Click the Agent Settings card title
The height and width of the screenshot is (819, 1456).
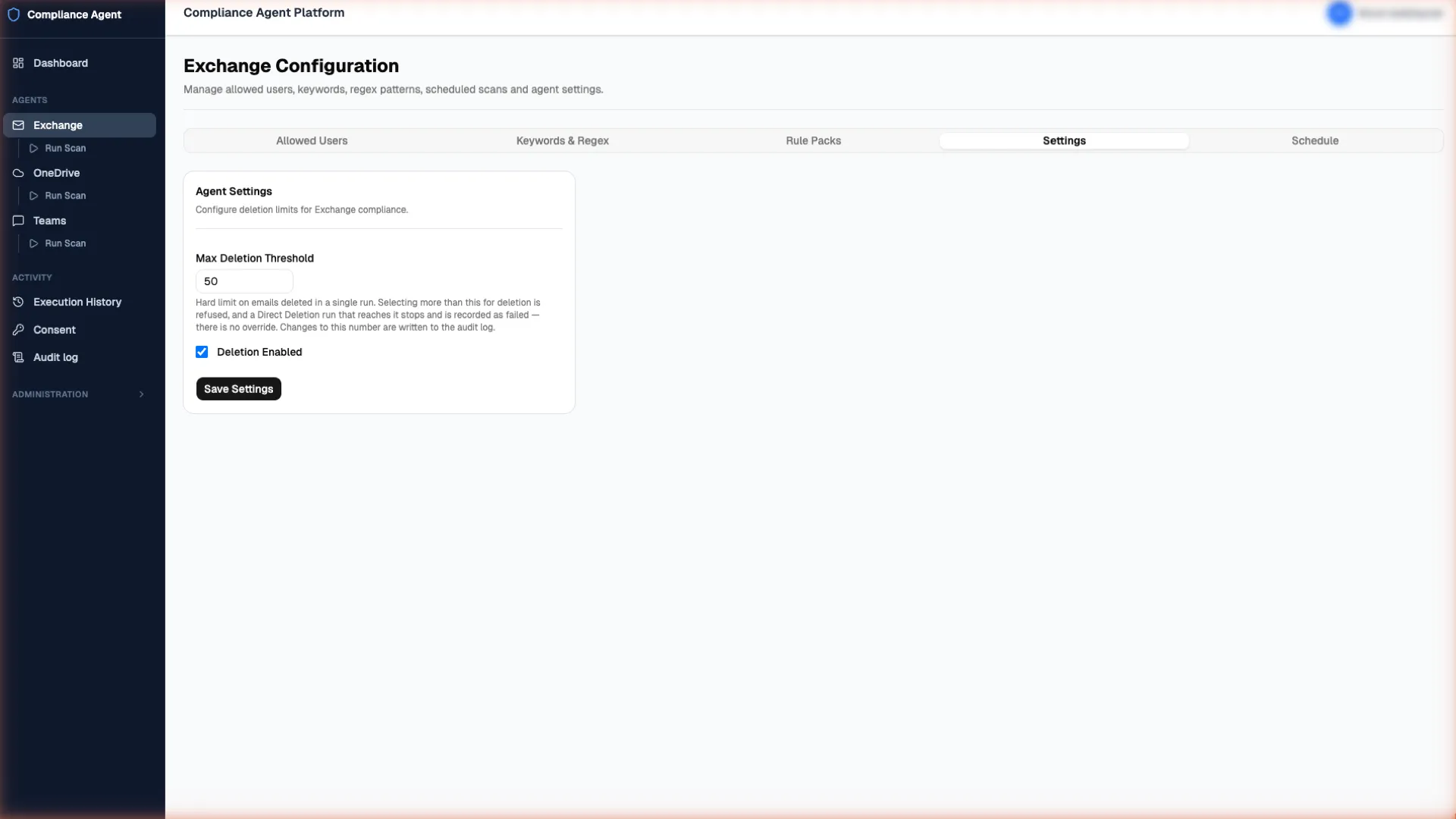click(234, 192)
